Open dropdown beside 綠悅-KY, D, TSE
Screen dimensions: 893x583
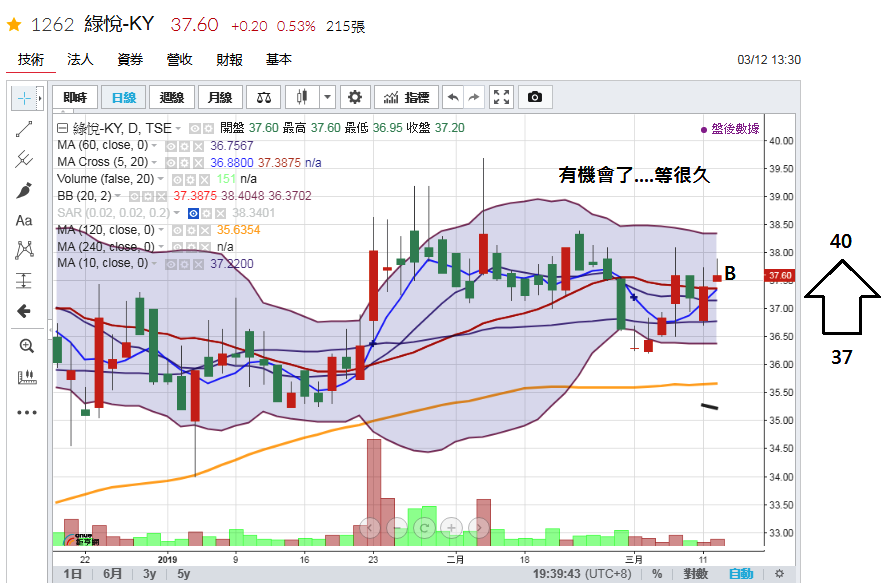tap(178, 129)
